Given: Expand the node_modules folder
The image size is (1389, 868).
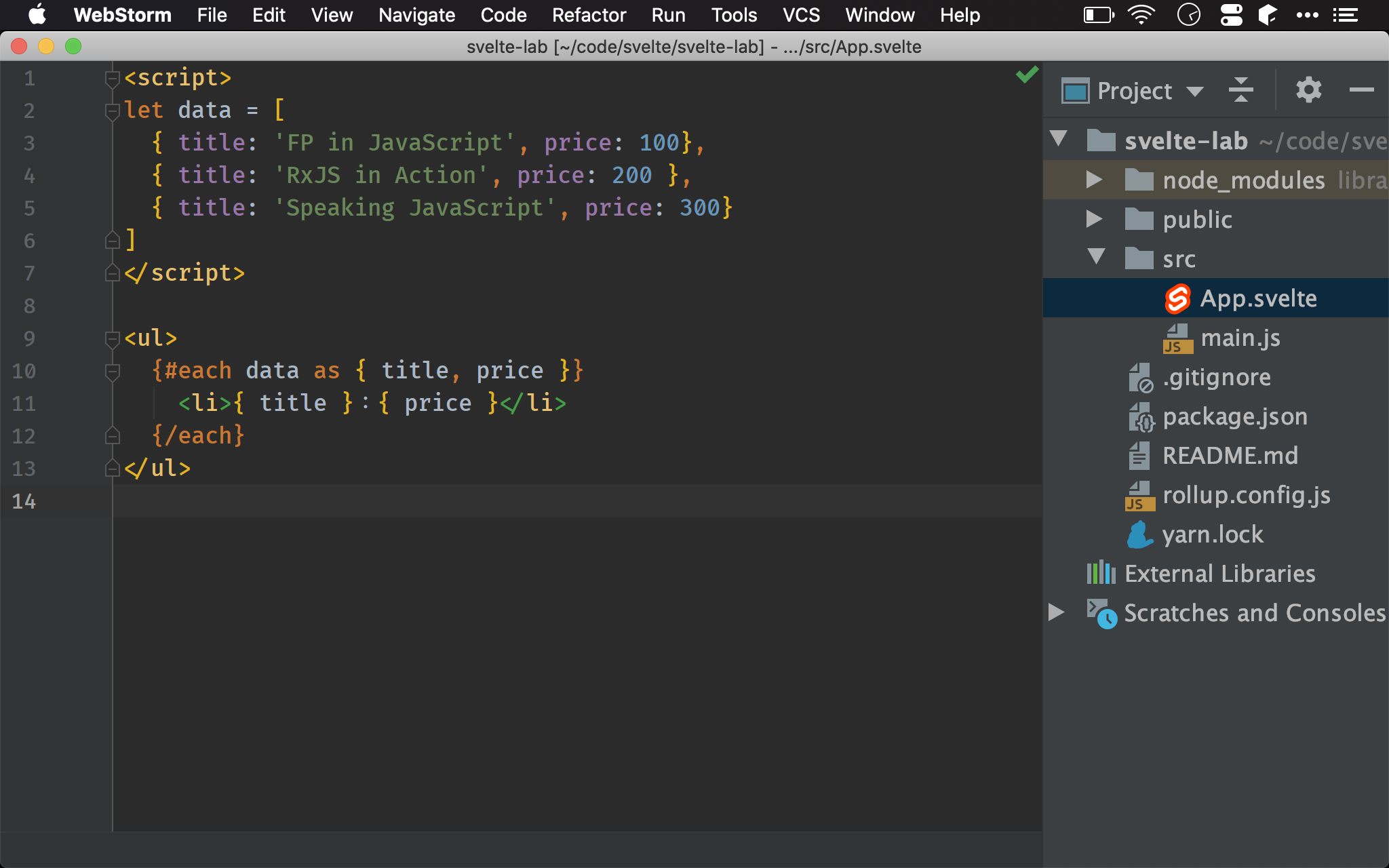Looking at the screenshot, I should coord(1094,180).
